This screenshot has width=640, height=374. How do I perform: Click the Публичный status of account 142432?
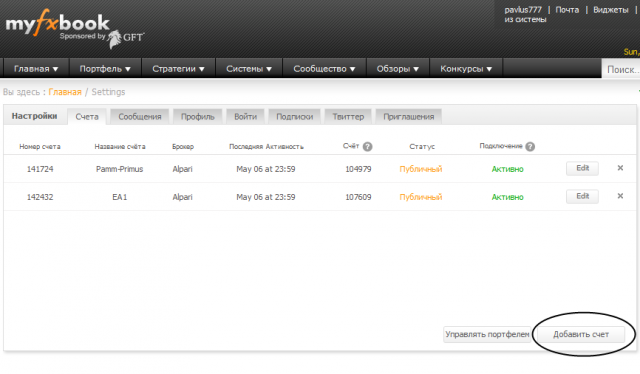[420, 197]
